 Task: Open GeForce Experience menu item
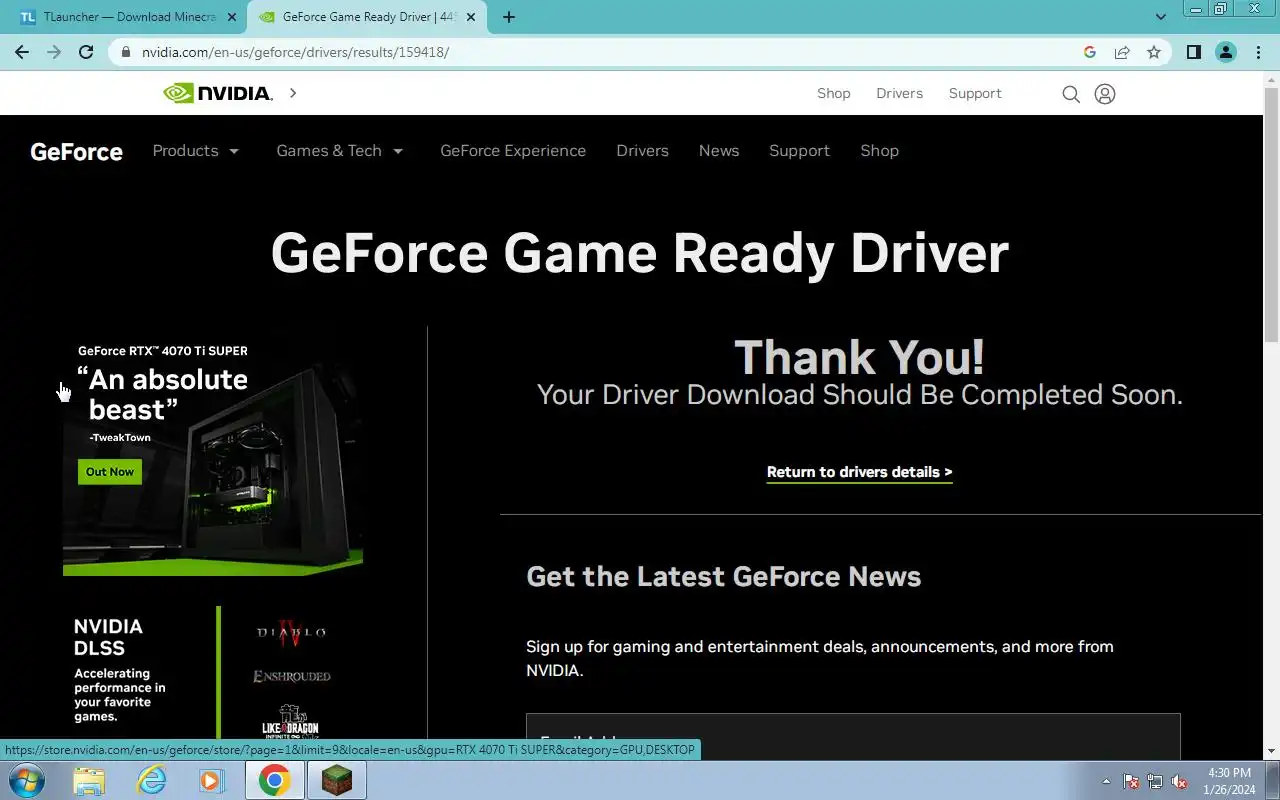(513, 151)
